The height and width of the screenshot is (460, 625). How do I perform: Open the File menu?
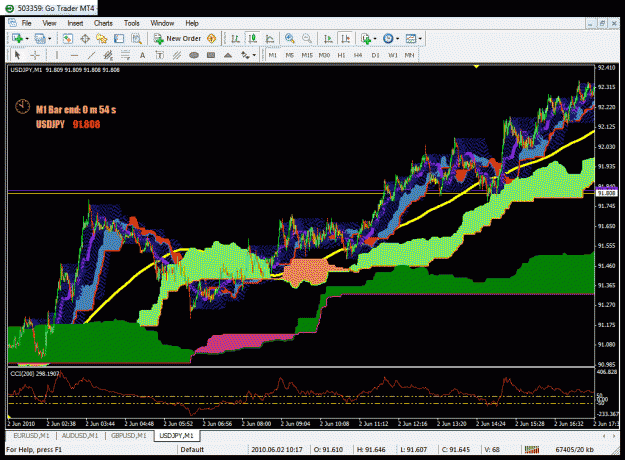click(26, 23)
